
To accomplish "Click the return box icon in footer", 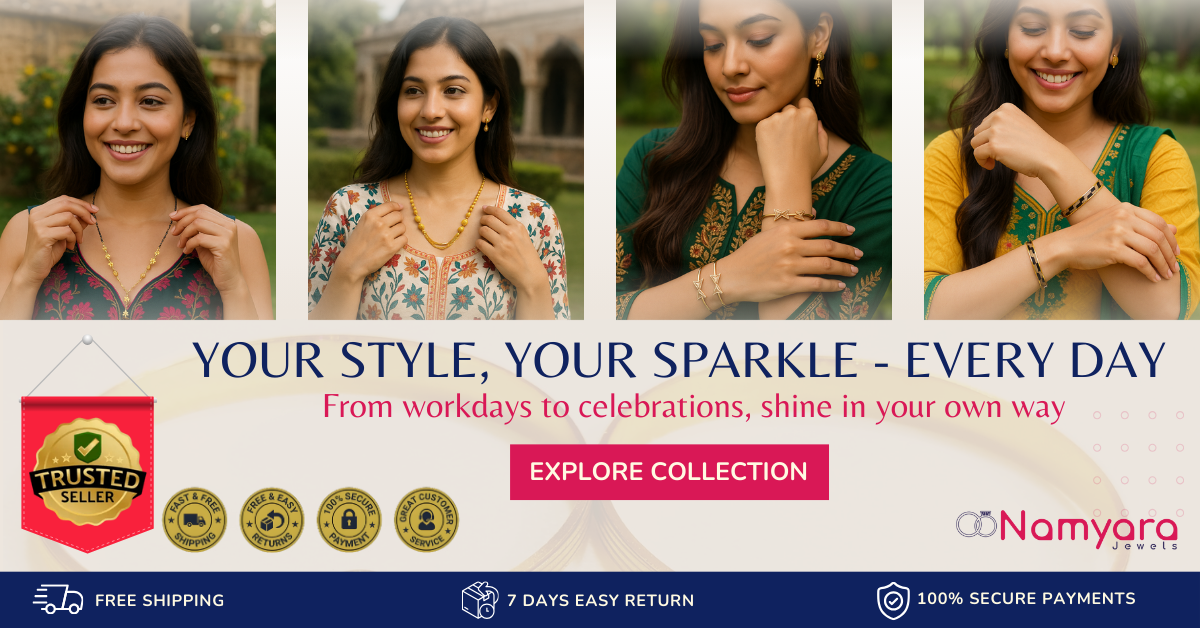I will [x=480, y=600].
